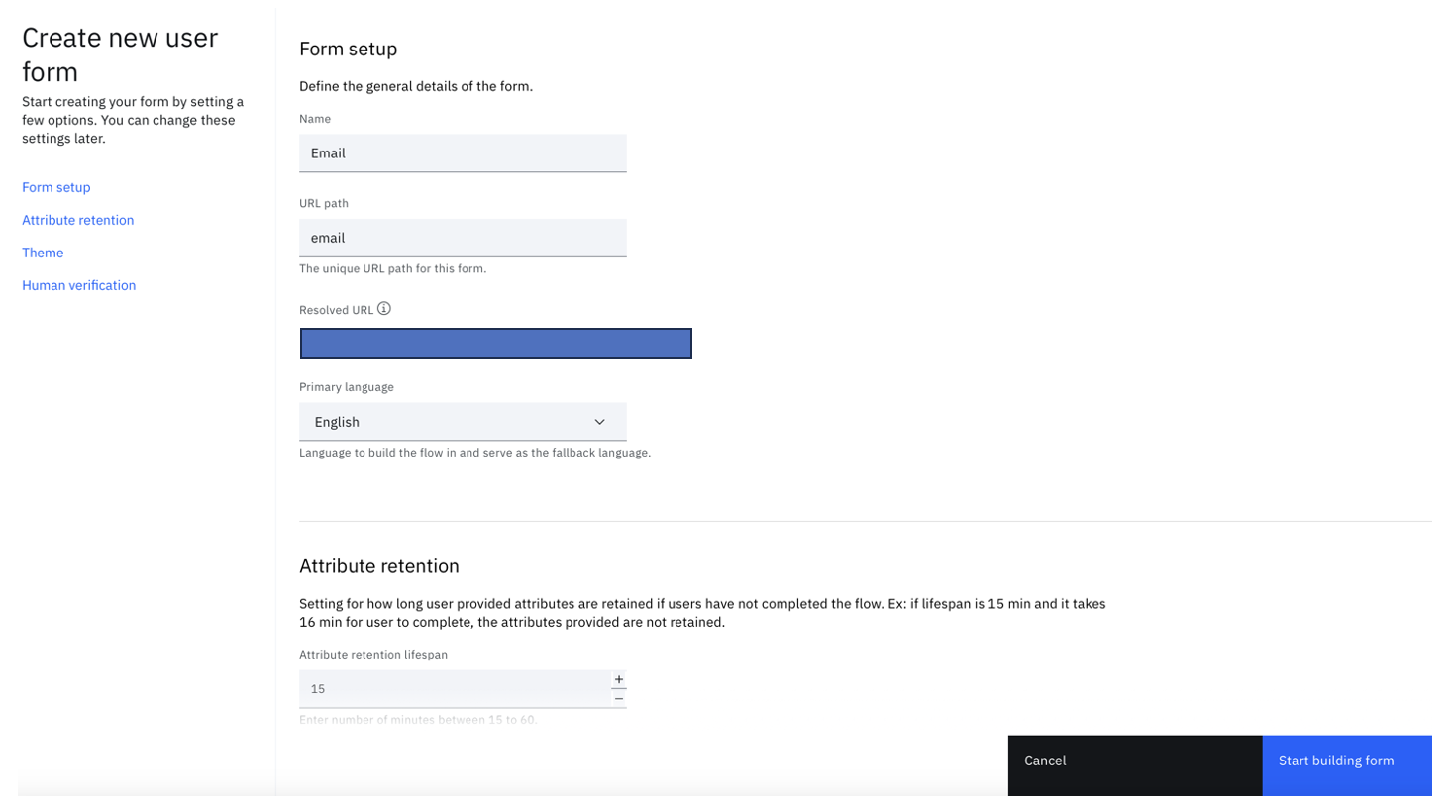Navigate to Human verification link
This screenshot has width=1456, height=812.
78,285
